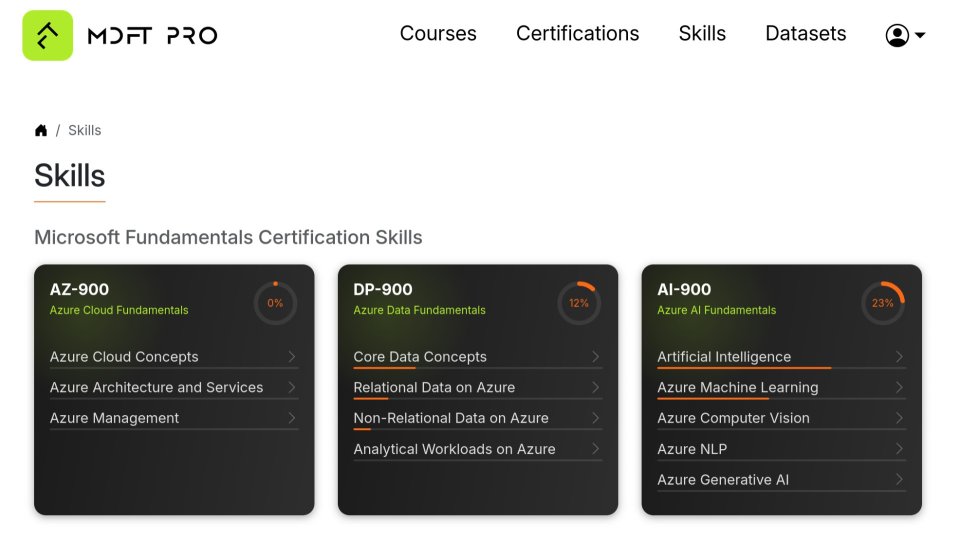
Task: Expand chevron beside Azure Cloud Concepts
Action: click(x=291, y=357)
